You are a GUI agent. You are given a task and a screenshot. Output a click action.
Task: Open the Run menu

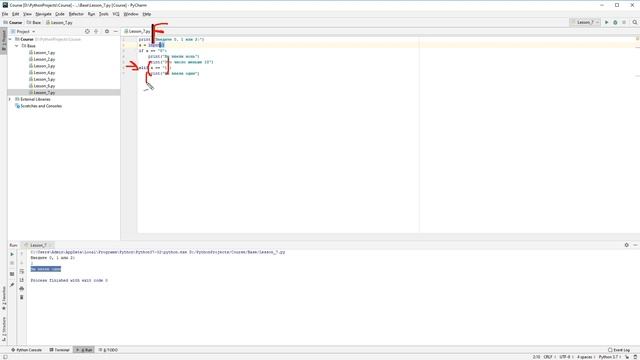[x=91, y=14]
